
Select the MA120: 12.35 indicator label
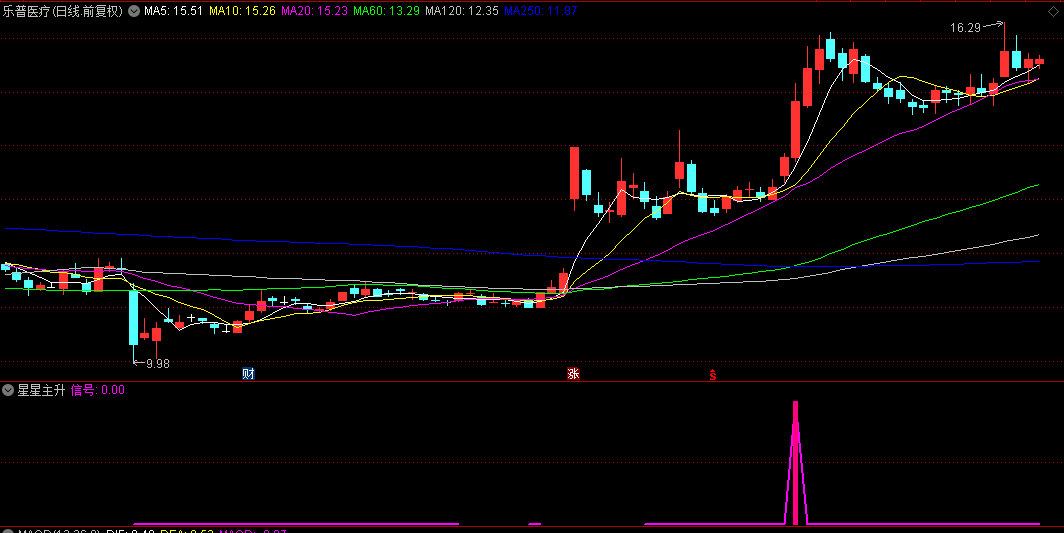(x=461, y=11)
